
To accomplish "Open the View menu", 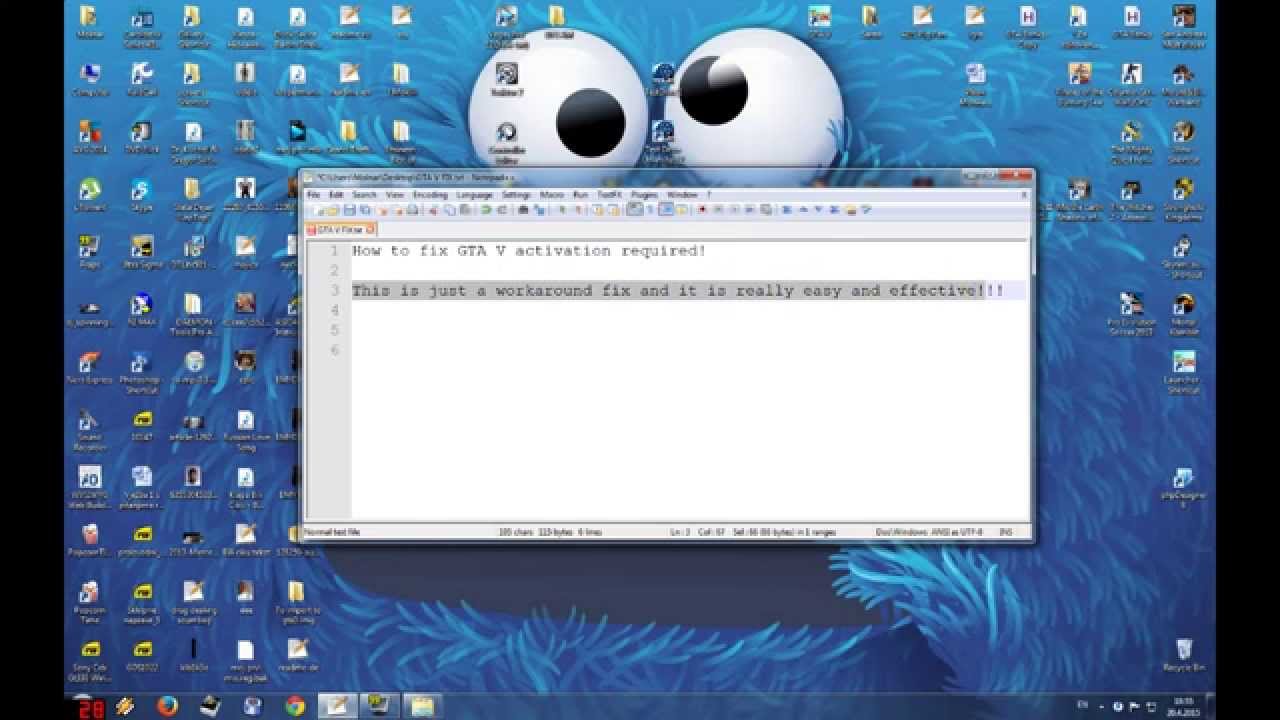I will [x=395, y=194].
